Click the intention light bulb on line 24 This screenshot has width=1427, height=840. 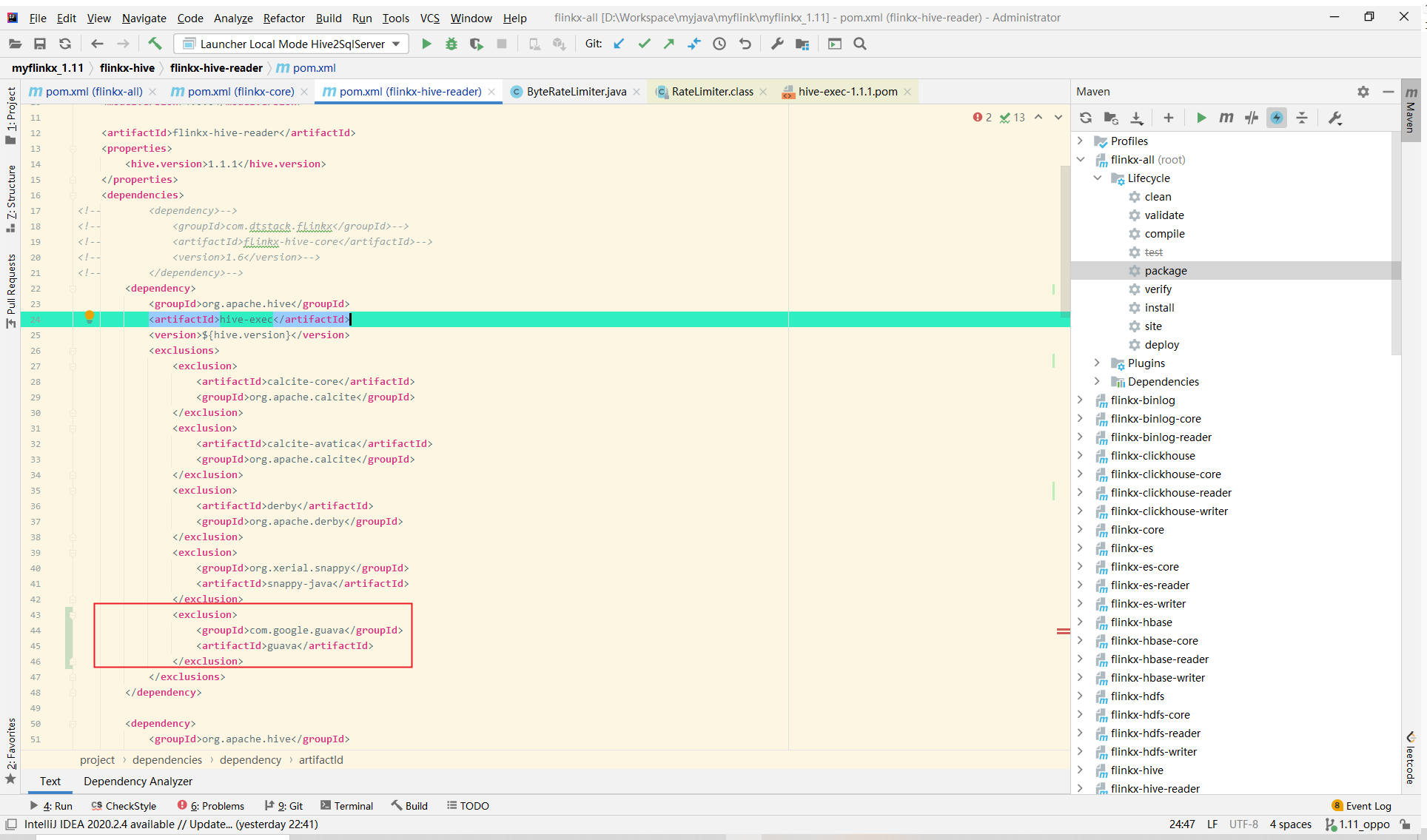pos(90,317)
